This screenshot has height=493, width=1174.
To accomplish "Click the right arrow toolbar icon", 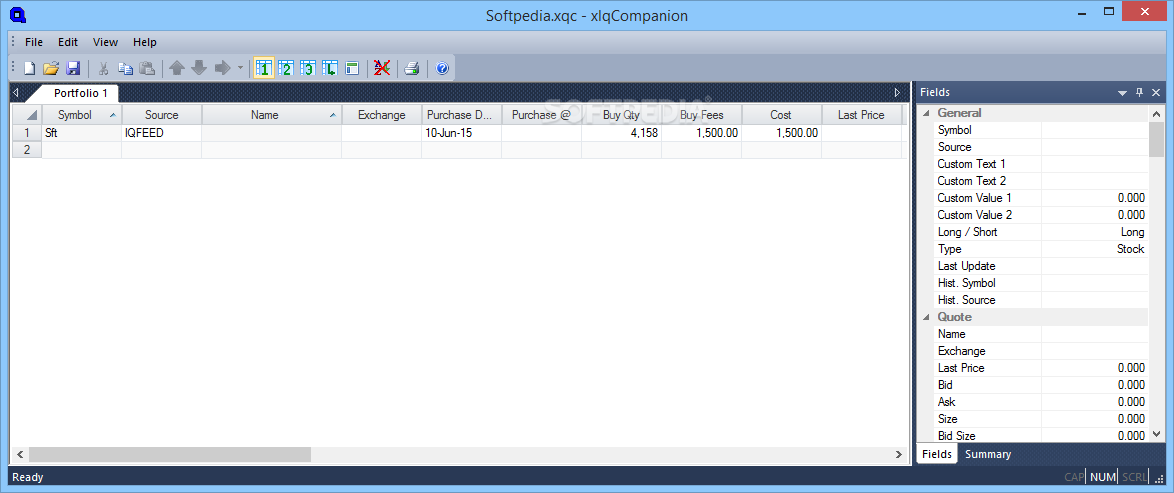I will pyautogui.click(x=222, y=68).
